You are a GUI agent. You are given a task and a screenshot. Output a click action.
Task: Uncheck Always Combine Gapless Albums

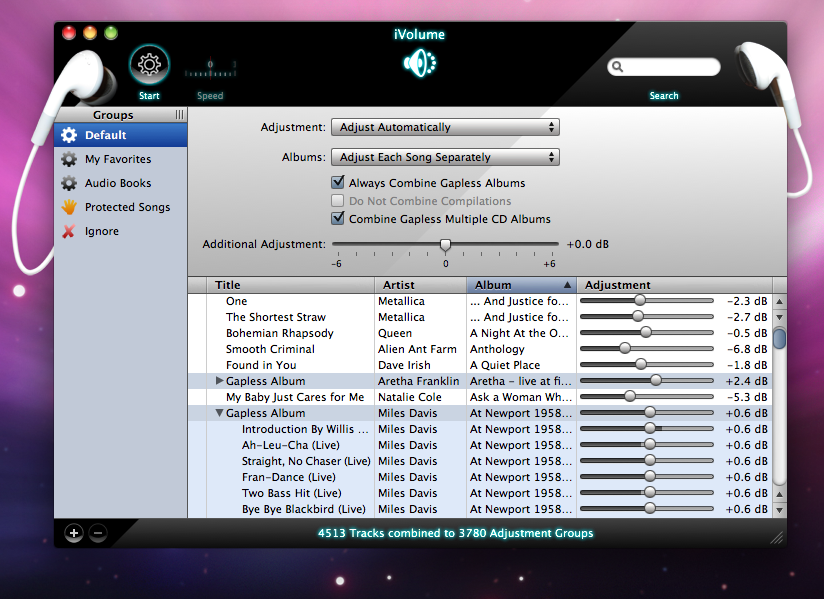click(x=338, y=183)
